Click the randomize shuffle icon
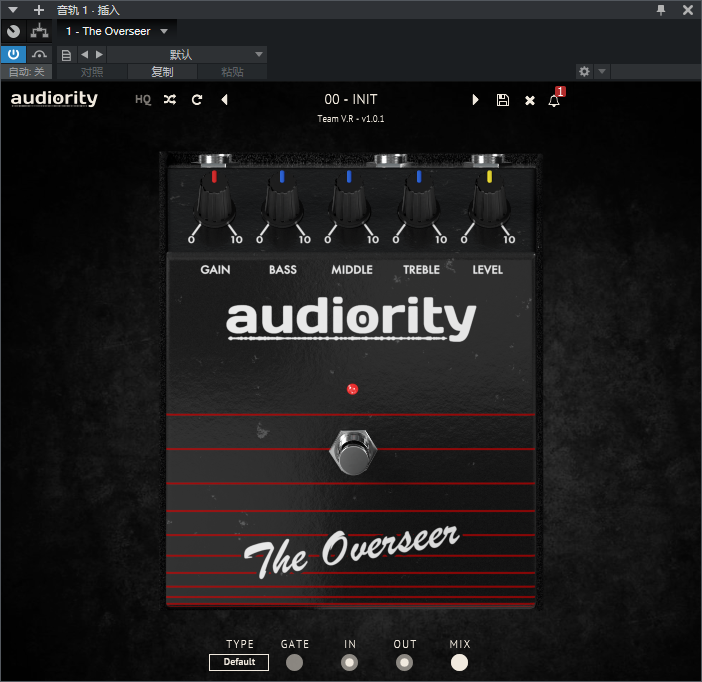This screenshot has width=702, height=682. (x=170, y=99)
